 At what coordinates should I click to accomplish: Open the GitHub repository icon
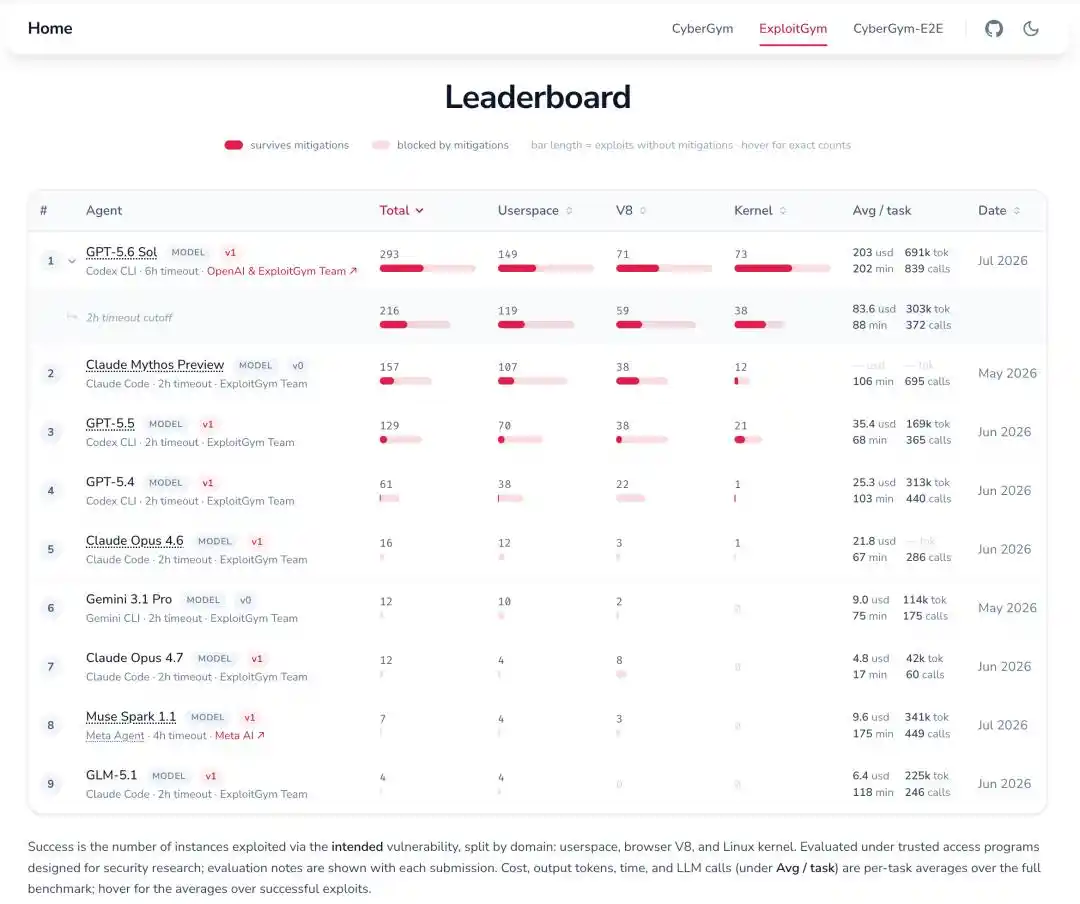tap(993, 28)
